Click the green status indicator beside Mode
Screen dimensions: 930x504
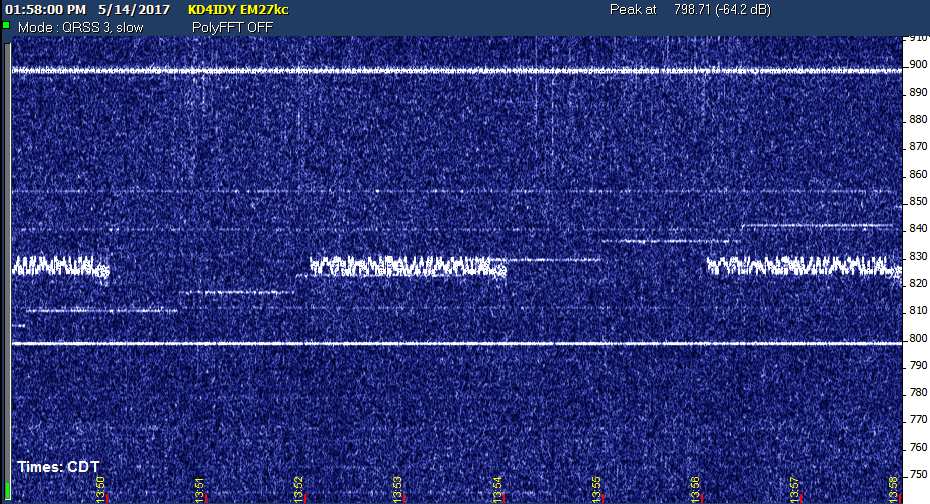(x=6, y=26)
